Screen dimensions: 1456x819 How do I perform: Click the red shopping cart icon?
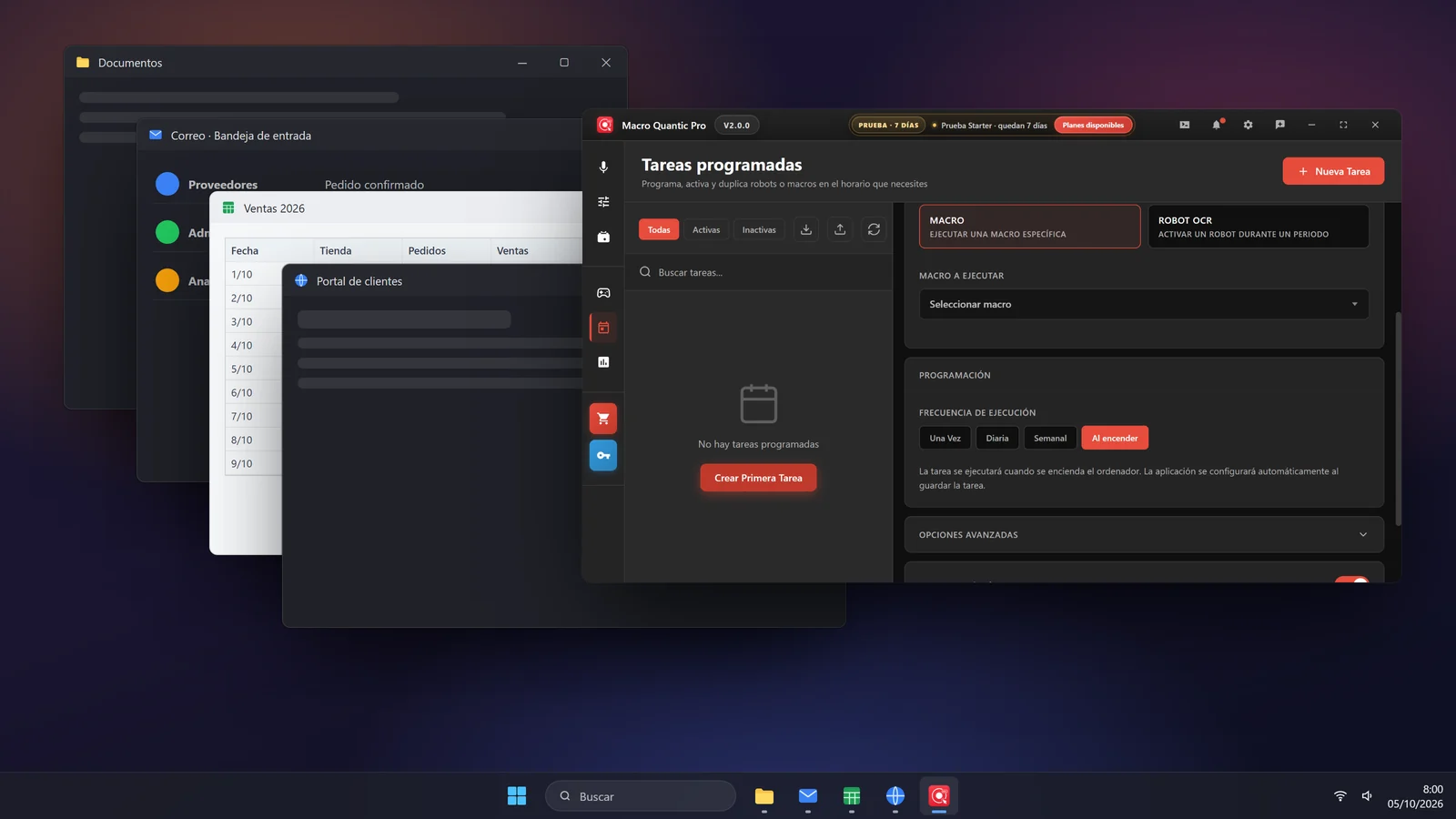[603, 419]
